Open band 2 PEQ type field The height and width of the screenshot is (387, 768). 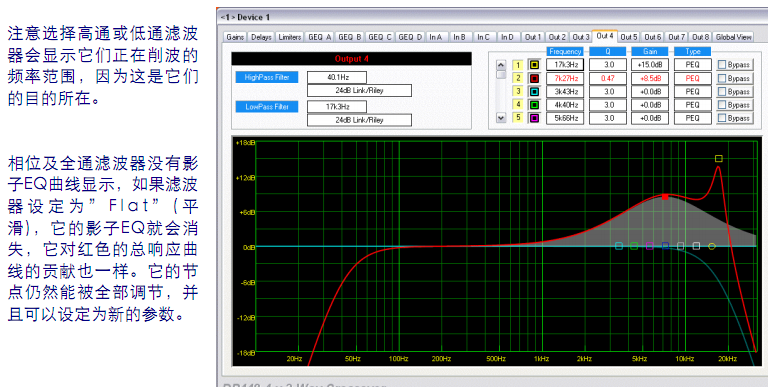pyautogui.click(x=693, y=78)
